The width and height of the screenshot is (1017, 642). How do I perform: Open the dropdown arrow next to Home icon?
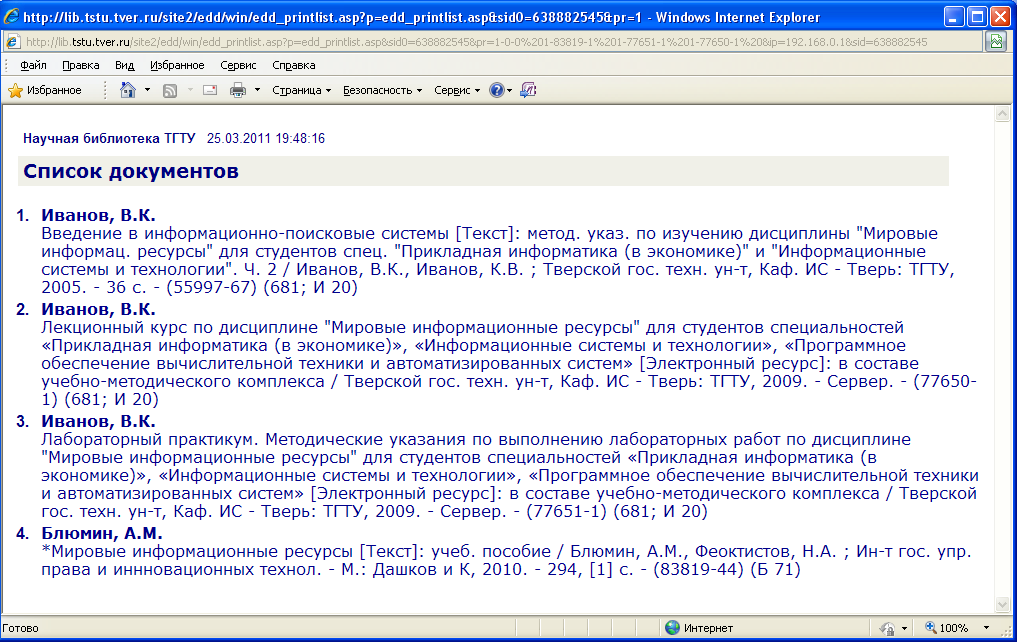pos(147,90)
